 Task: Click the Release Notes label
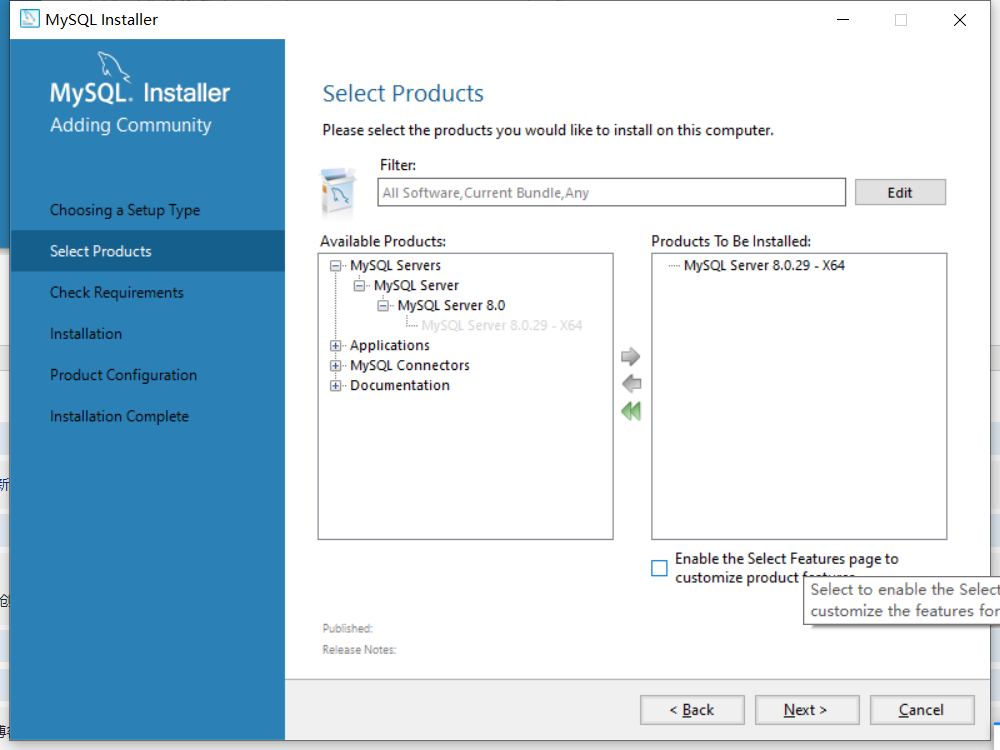(x=359, y=650)
